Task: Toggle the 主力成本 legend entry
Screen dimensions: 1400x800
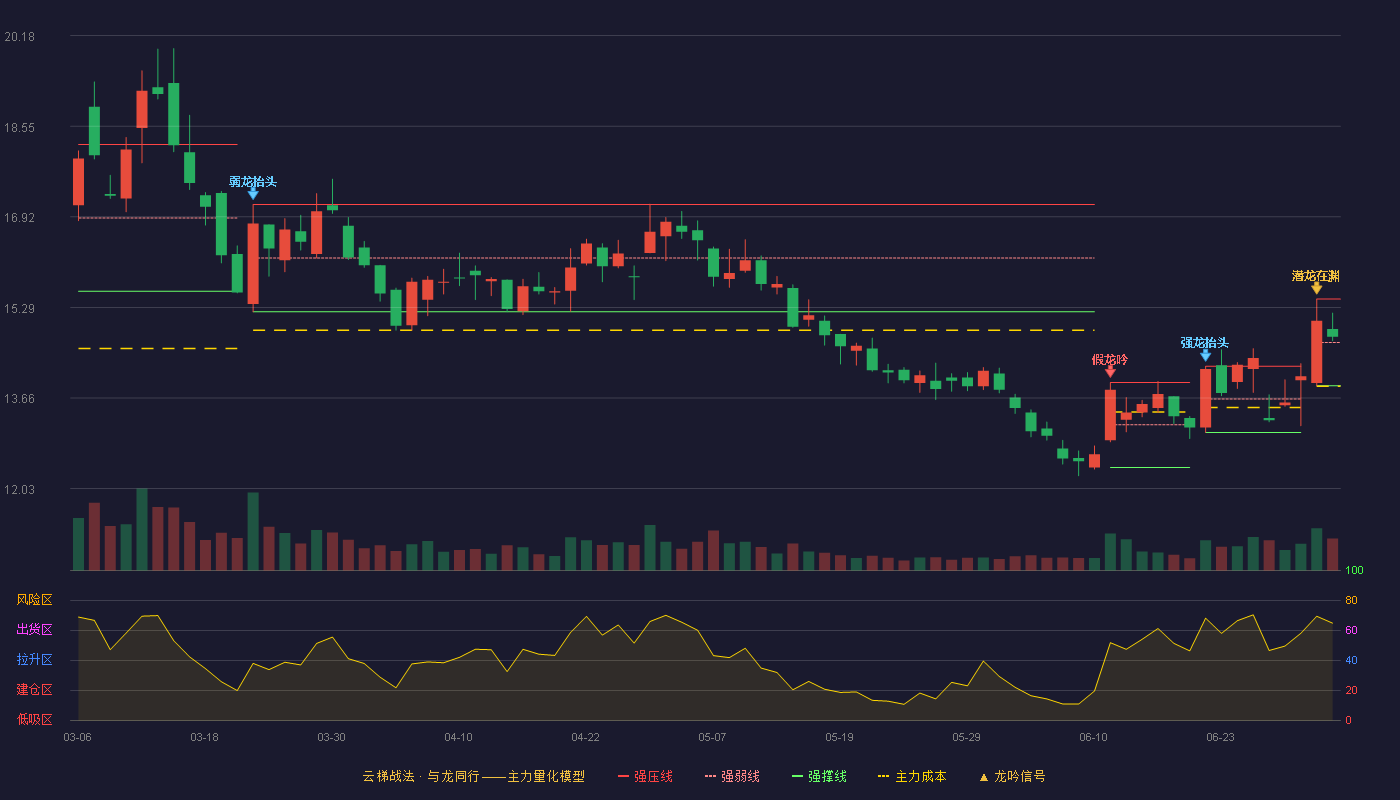Action: point(912,776)
